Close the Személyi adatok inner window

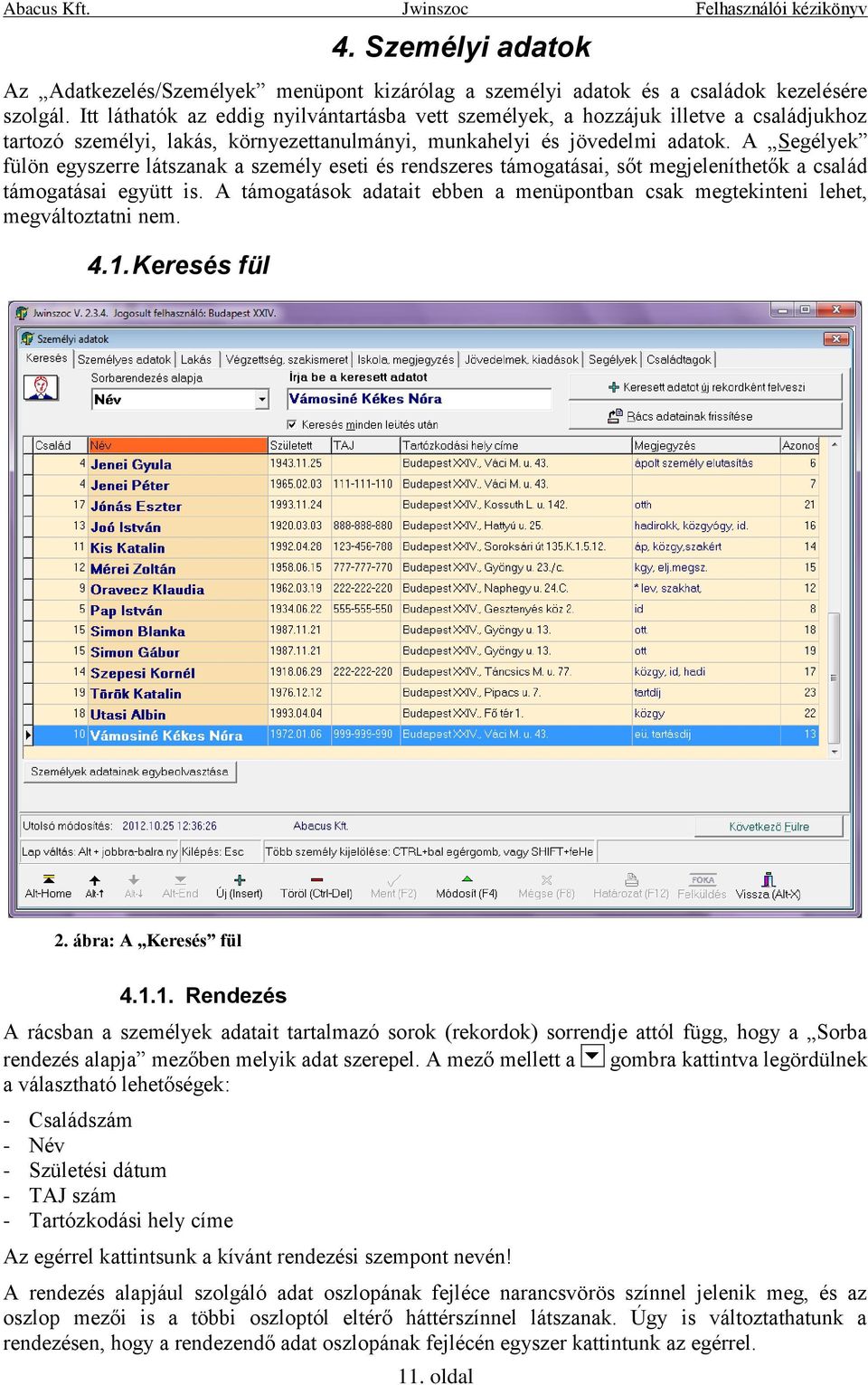[836, 338]
